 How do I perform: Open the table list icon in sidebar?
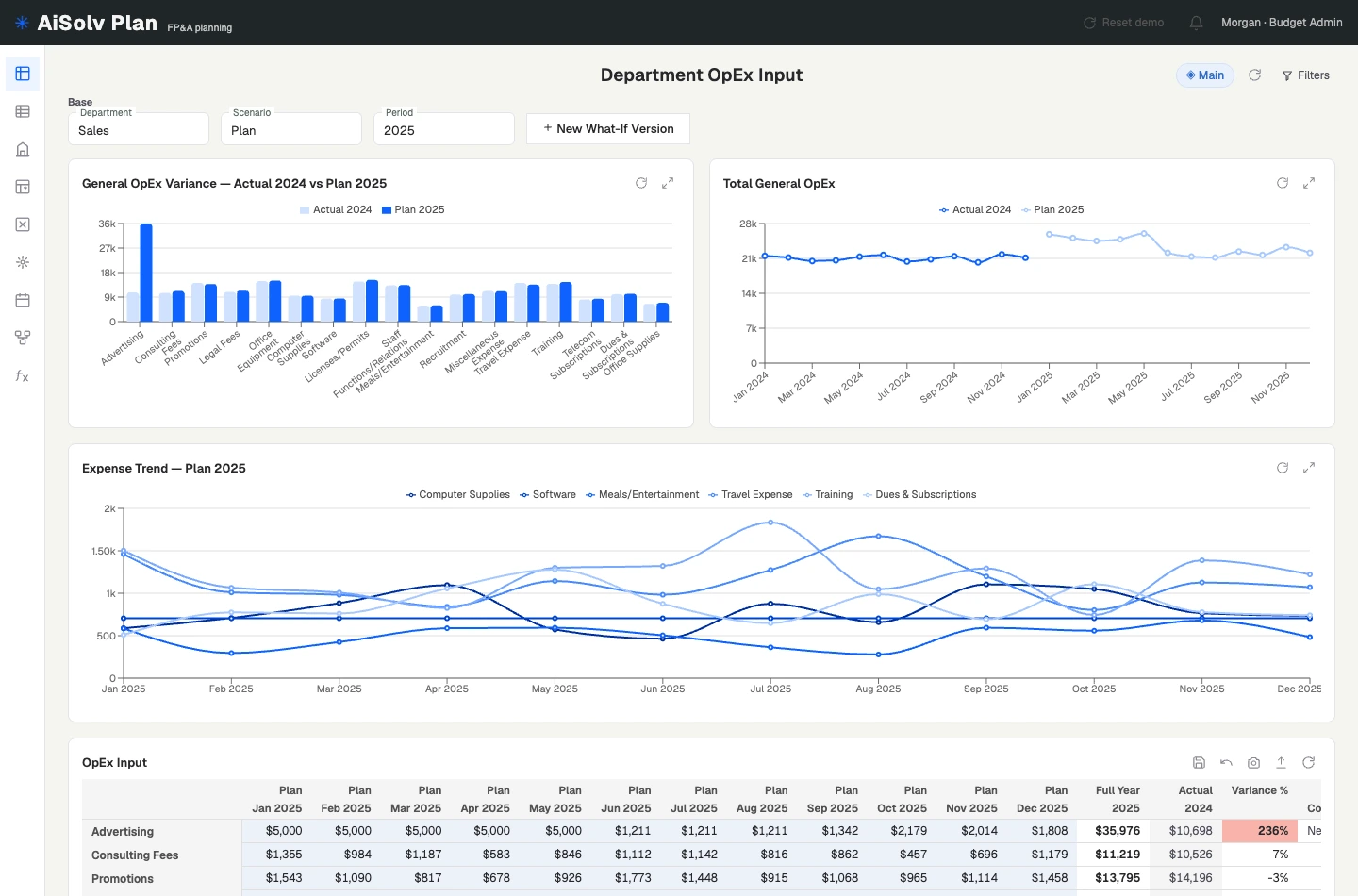click(x=23, y=111)
